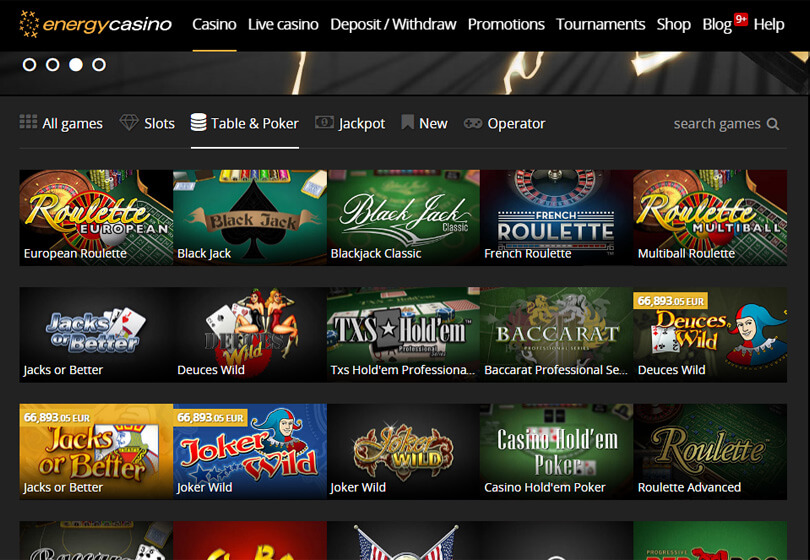Open the Tournaments section
This screenshot has width=810, height=560.
[600, 24]
